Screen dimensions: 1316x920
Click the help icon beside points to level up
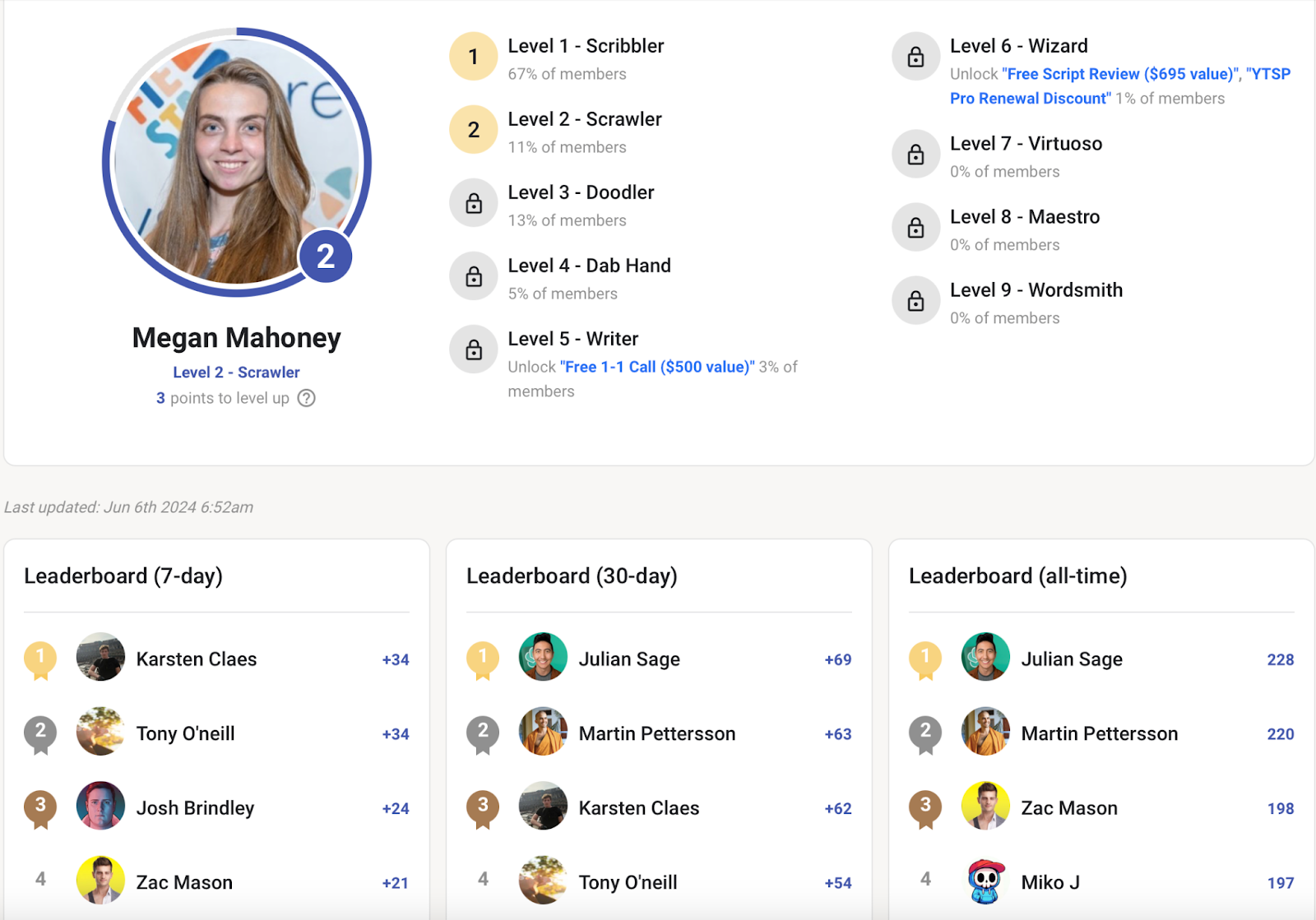(307, 398)
